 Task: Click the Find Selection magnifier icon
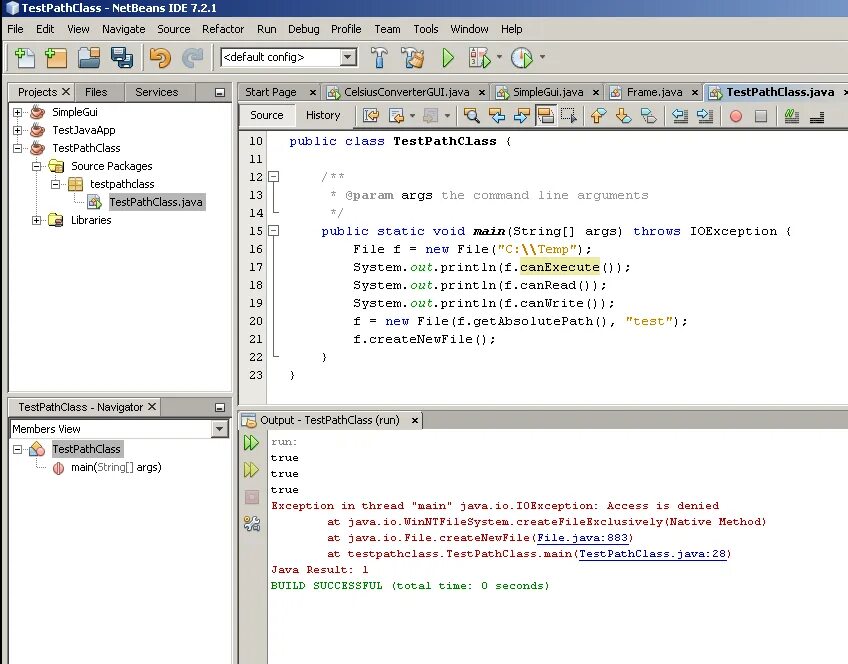pyautogui.click(x=472, y=116)
